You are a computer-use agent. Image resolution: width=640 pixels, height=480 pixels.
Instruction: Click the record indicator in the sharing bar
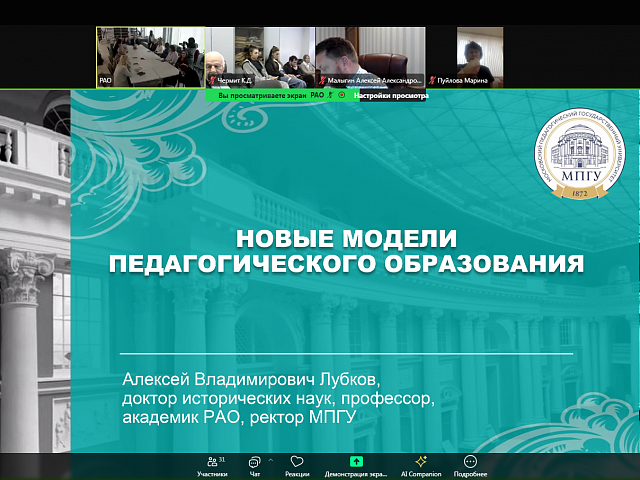tap(342, 96)
